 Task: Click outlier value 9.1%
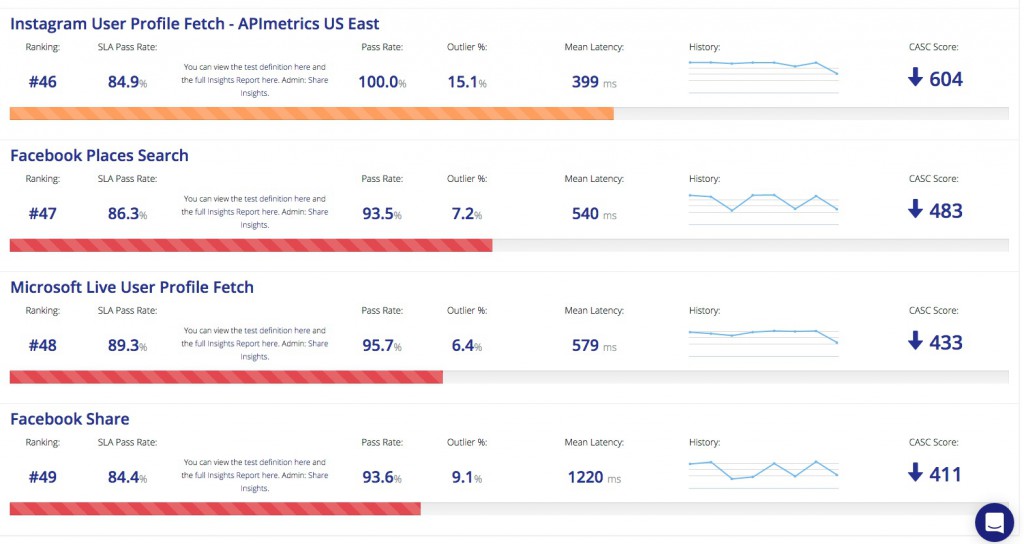(x=467, y=477)
